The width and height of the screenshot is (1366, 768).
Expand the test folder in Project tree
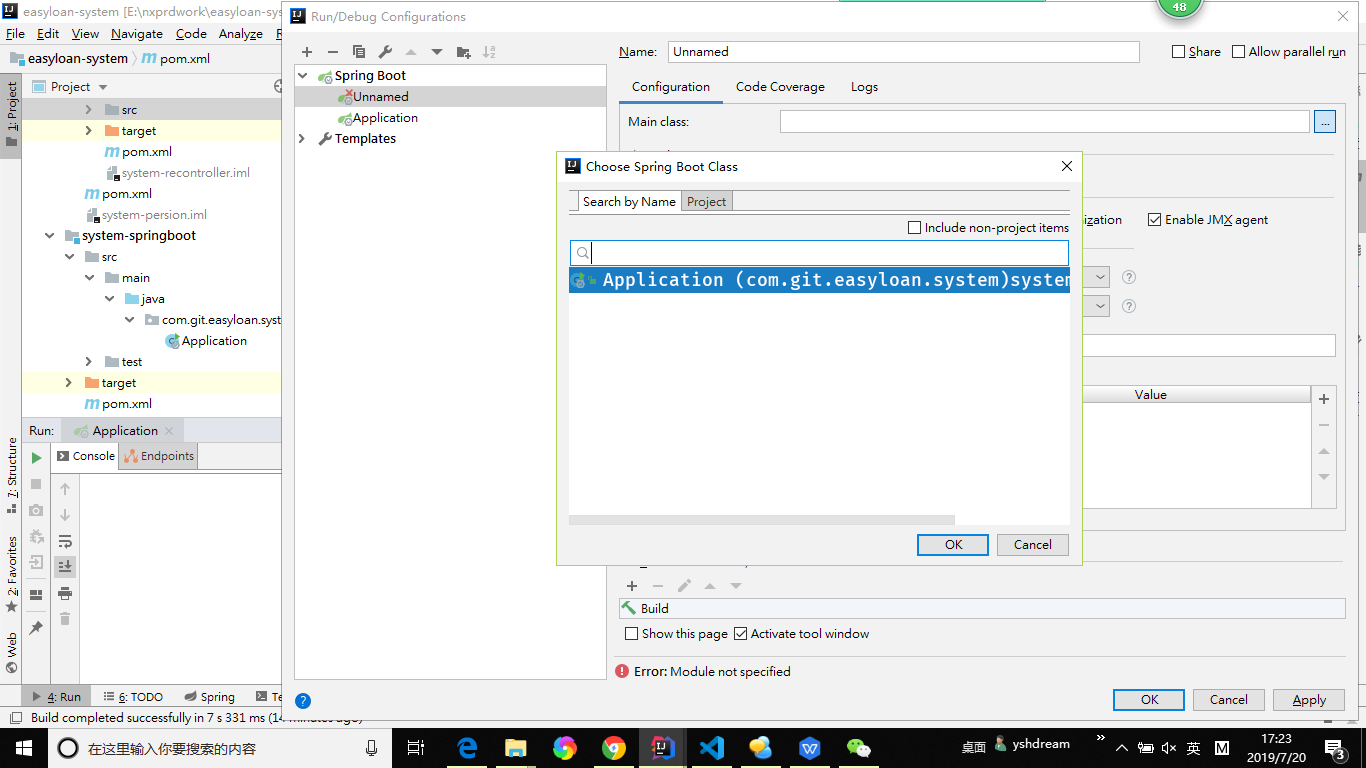[88, 362]
